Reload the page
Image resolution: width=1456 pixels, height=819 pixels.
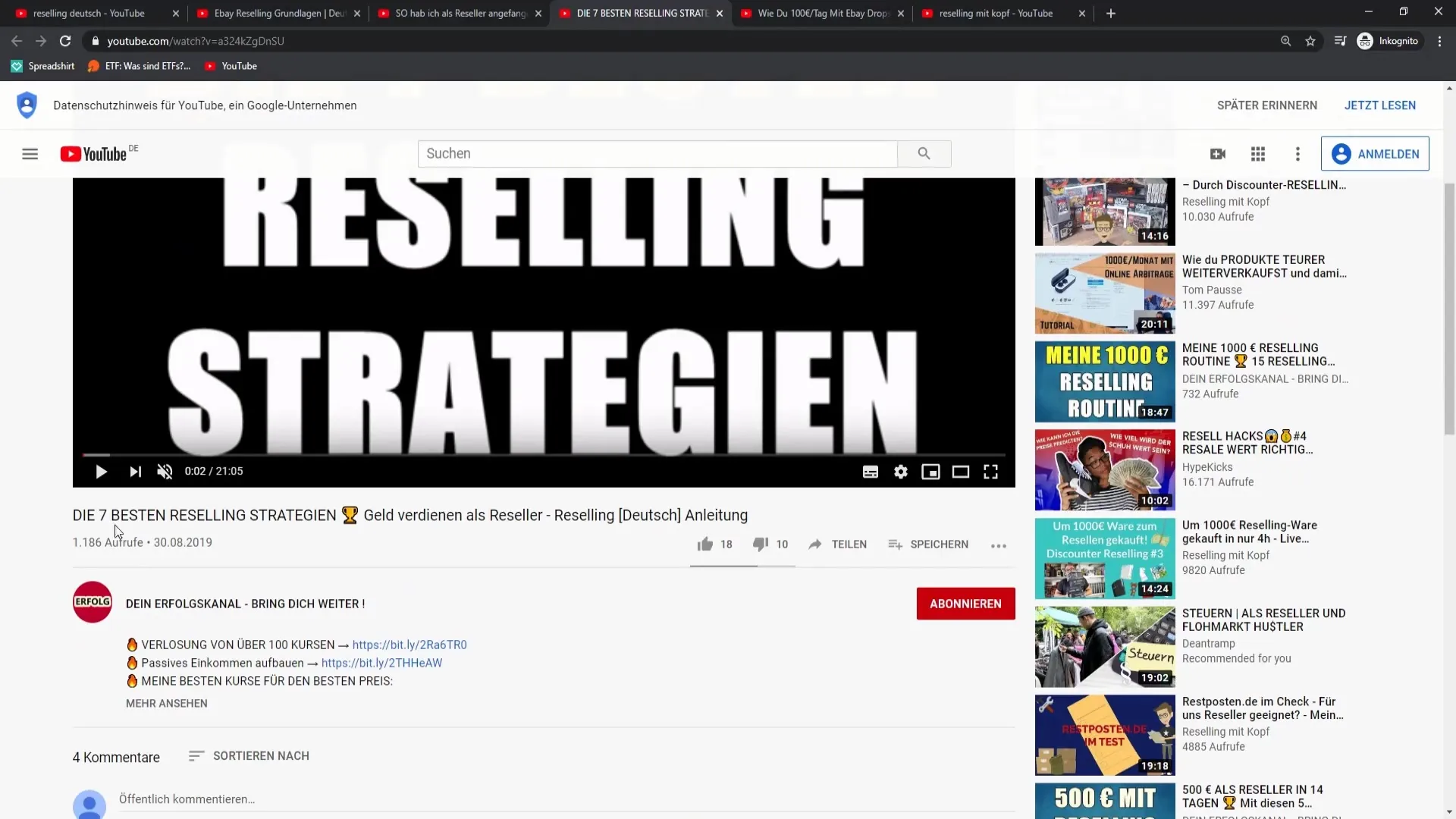tap(65, 41)
